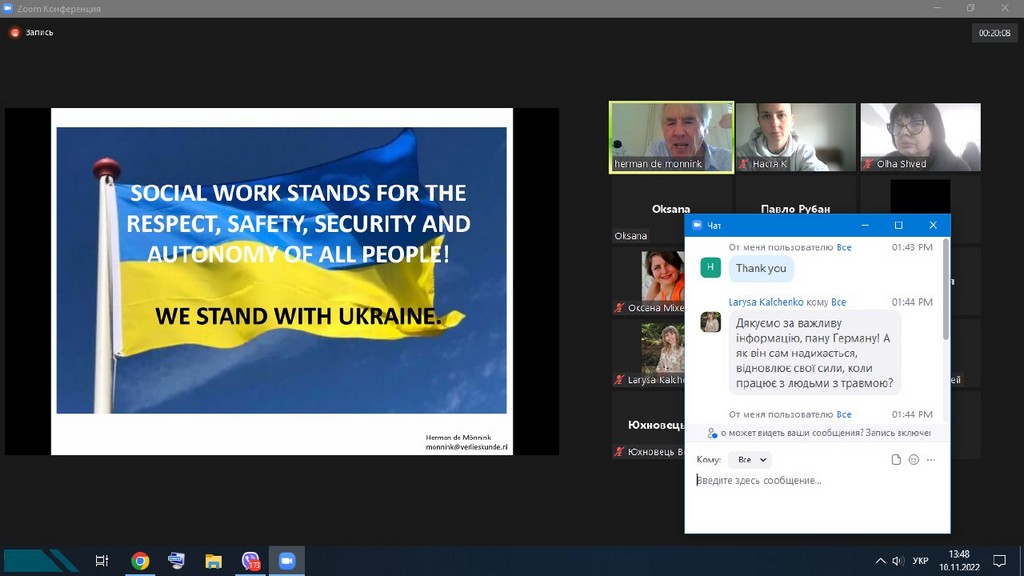Show hidden system tray icons

(x=880, y=561)
